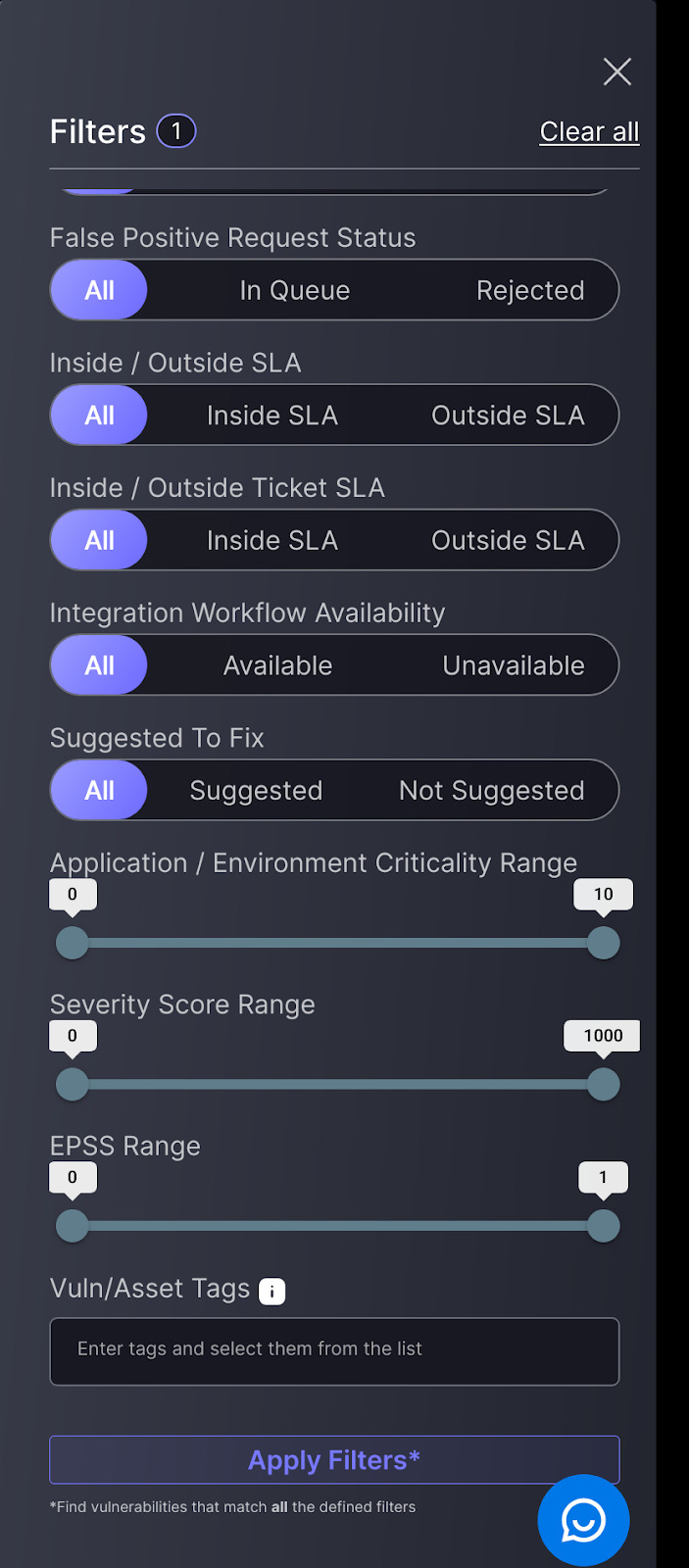
Task: Click the EPSS Range minimum slider handle
Action: 72,1226
